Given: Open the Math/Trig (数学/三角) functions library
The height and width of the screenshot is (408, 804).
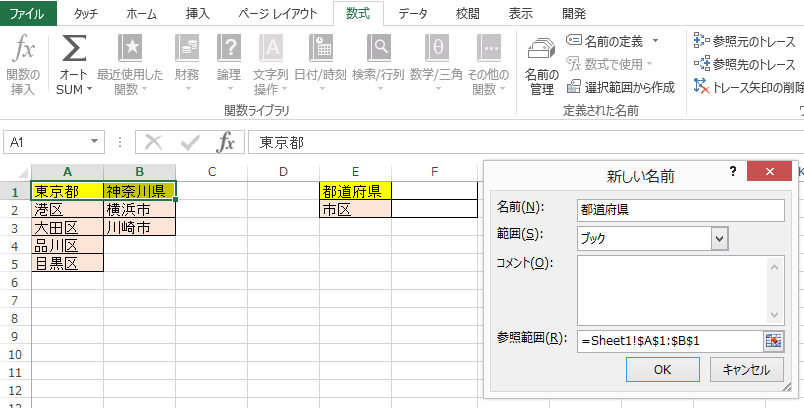Looking at the screenshot, I should (x=436, y=65).
